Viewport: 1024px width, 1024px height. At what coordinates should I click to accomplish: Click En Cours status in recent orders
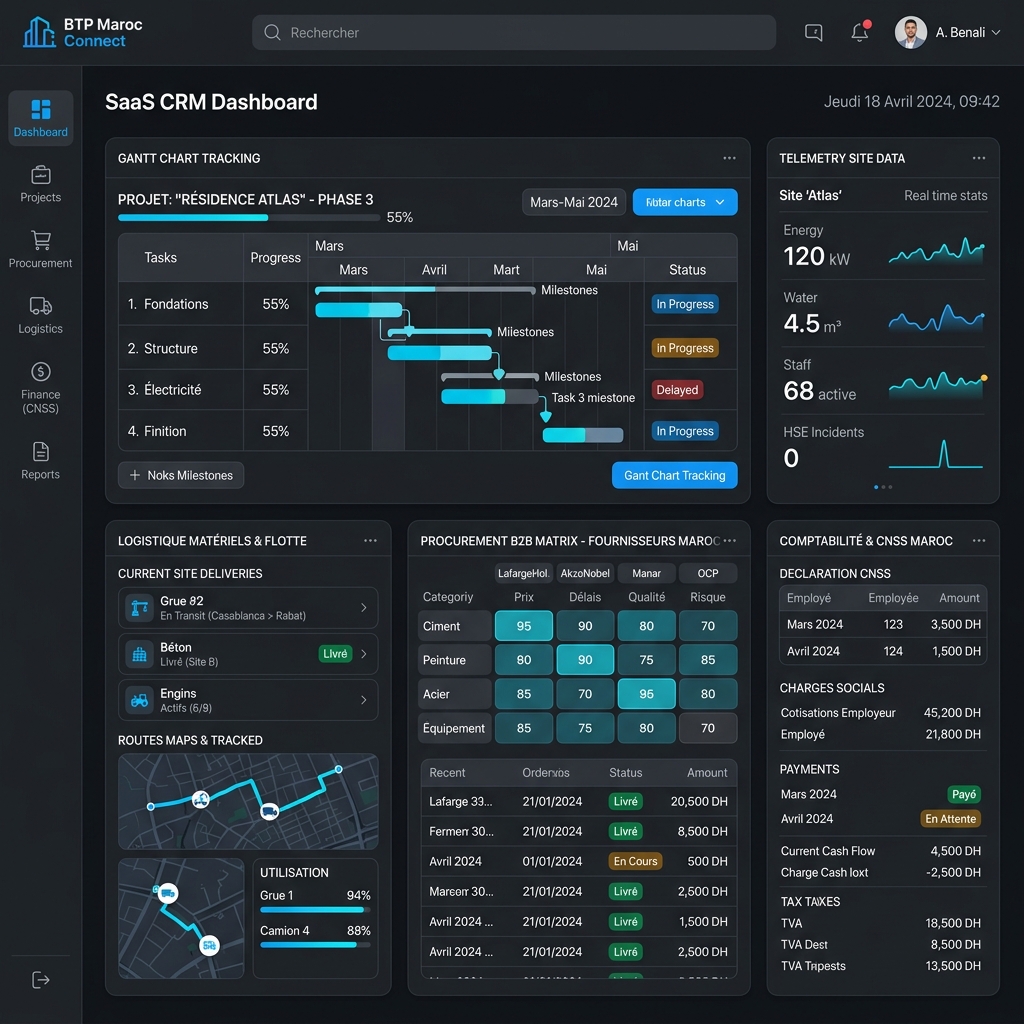click(x=635, y=861)
